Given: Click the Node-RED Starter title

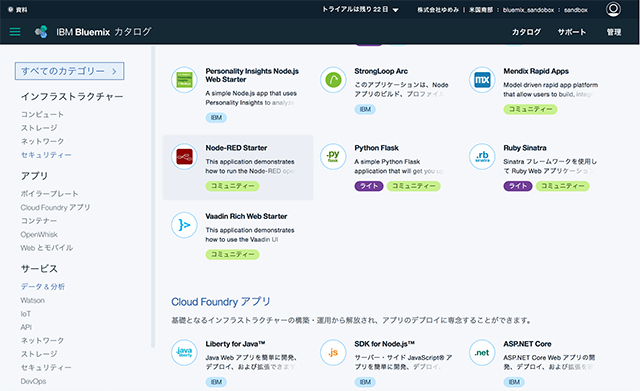Looking at the screenshot, I should 236,148.
